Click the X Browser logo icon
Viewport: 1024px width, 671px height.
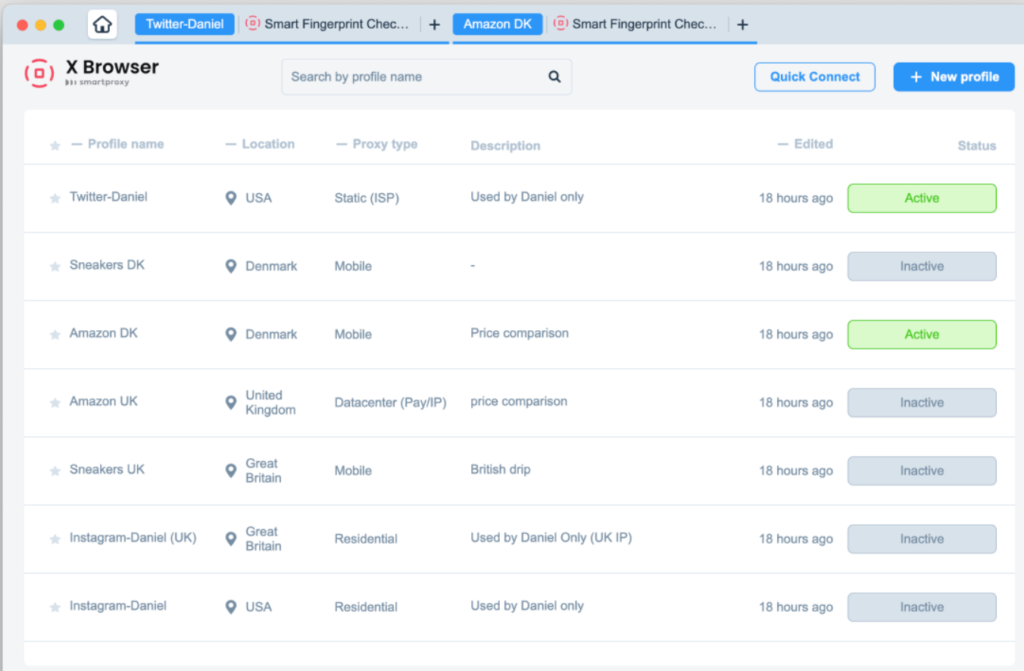[x=39, y=73]
